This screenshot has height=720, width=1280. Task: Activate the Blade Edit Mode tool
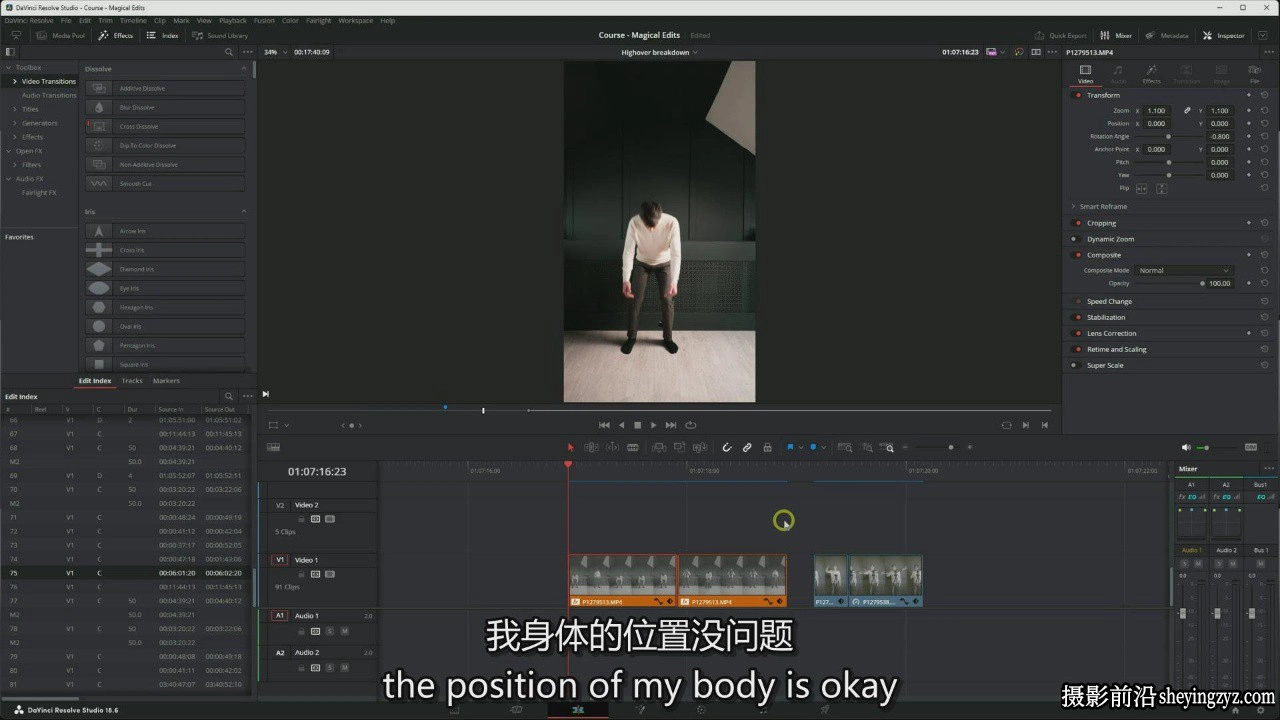pos(632,447)
